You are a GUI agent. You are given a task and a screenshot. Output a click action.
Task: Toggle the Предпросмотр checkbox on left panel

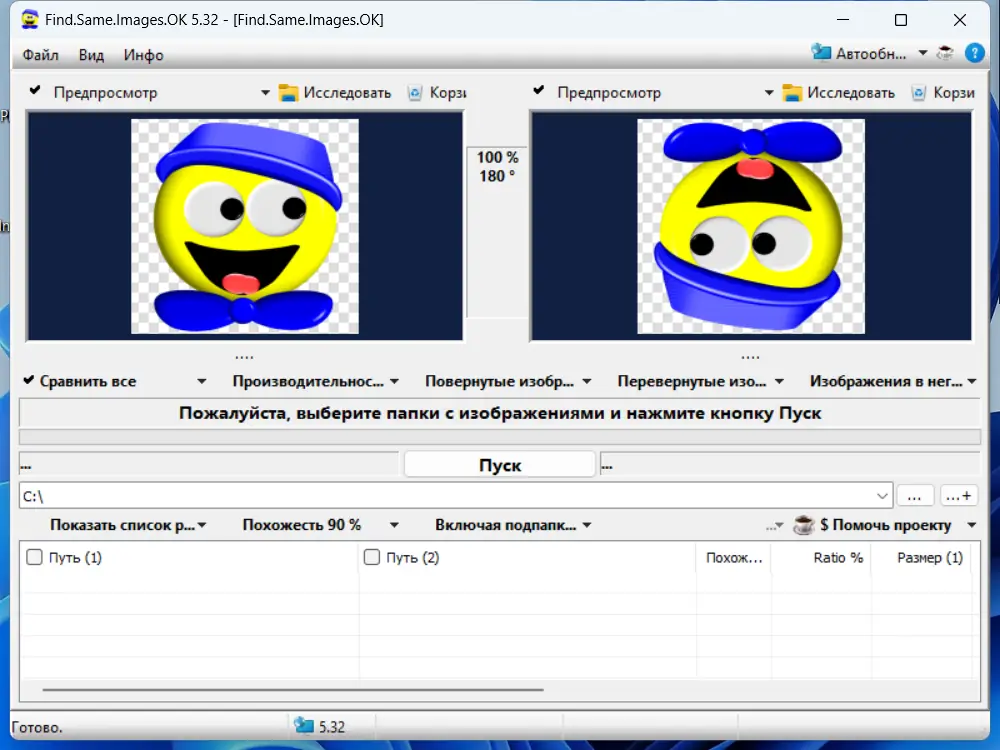(32, 92)
